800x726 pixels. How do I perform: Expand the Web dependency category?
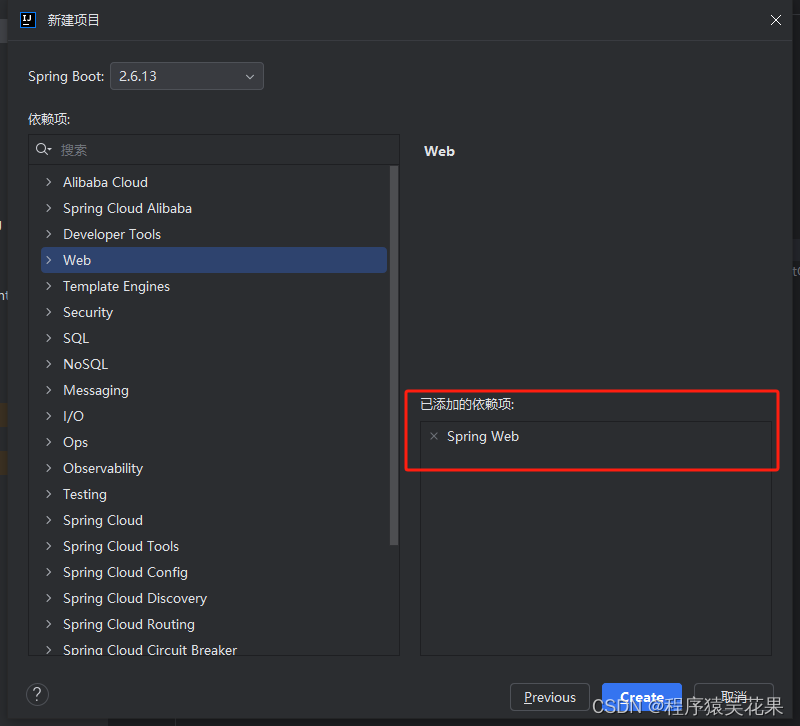point(47,259)
